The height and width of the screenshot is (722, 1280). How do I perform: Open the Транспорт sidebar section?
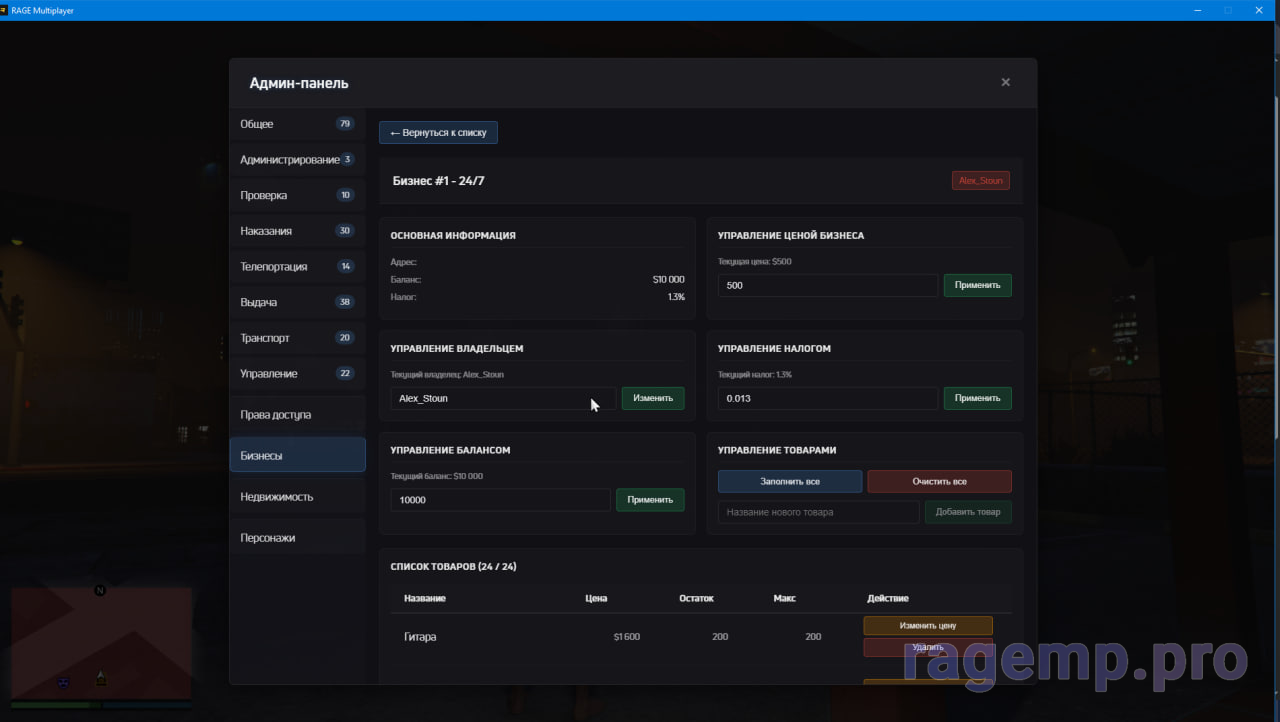click(297, 338)
